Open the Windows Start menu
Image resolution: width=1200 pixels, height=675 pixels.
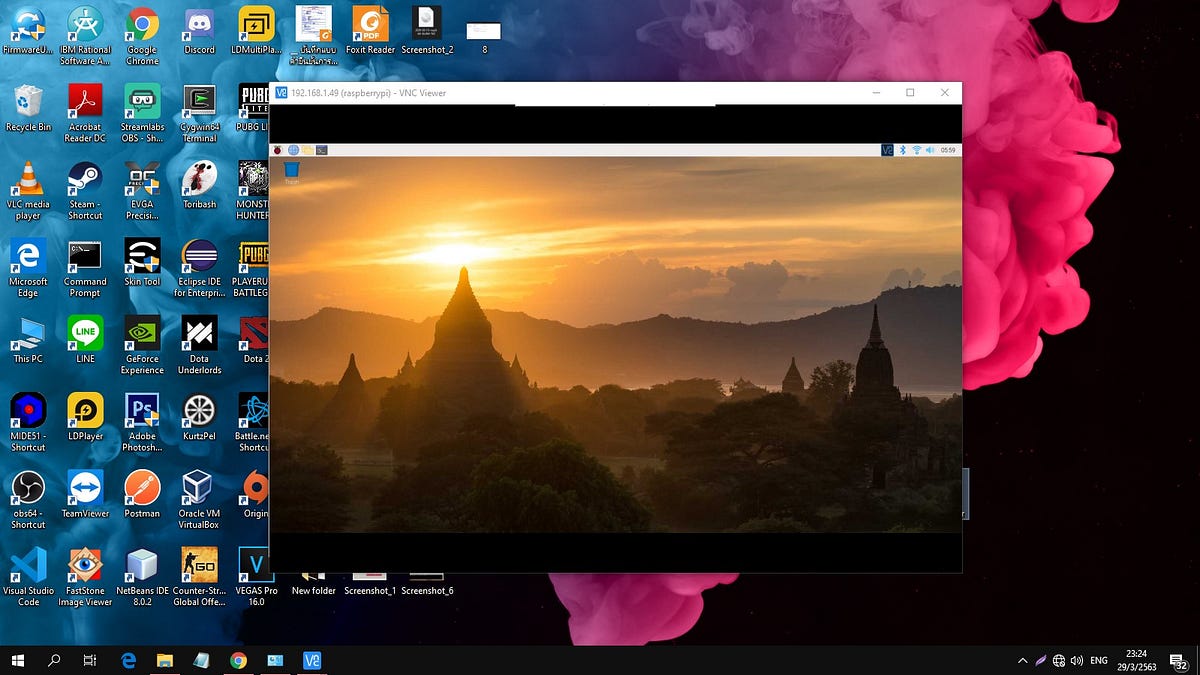17,660
